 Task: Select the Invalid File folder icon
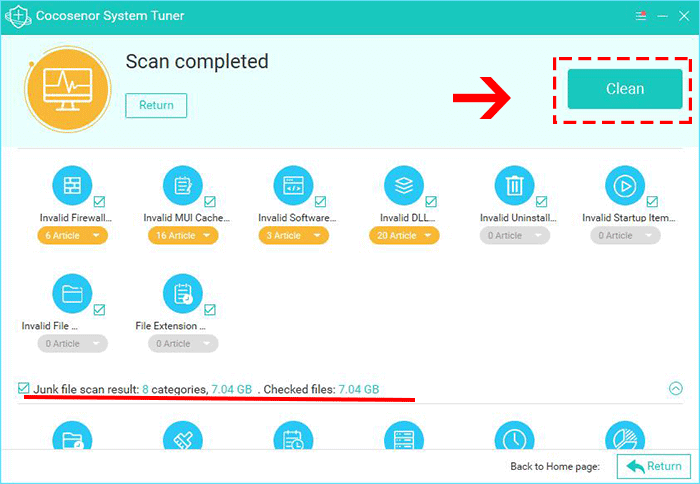[x=72, y=293]
